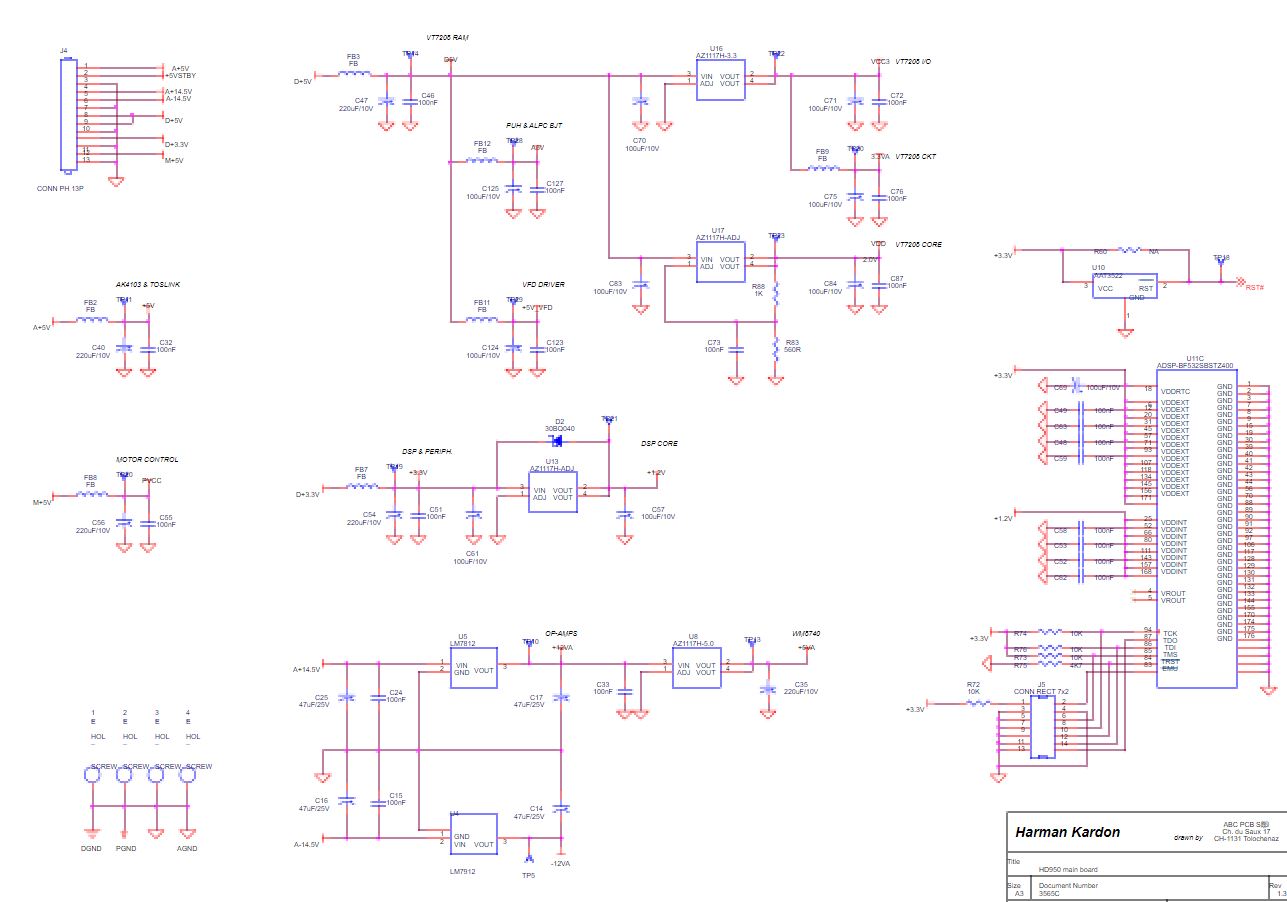Select the D2 30BQ040 diode symbol
Image resolution: width=1287 pixels, height=902 pixels.
tap(557, 440)
